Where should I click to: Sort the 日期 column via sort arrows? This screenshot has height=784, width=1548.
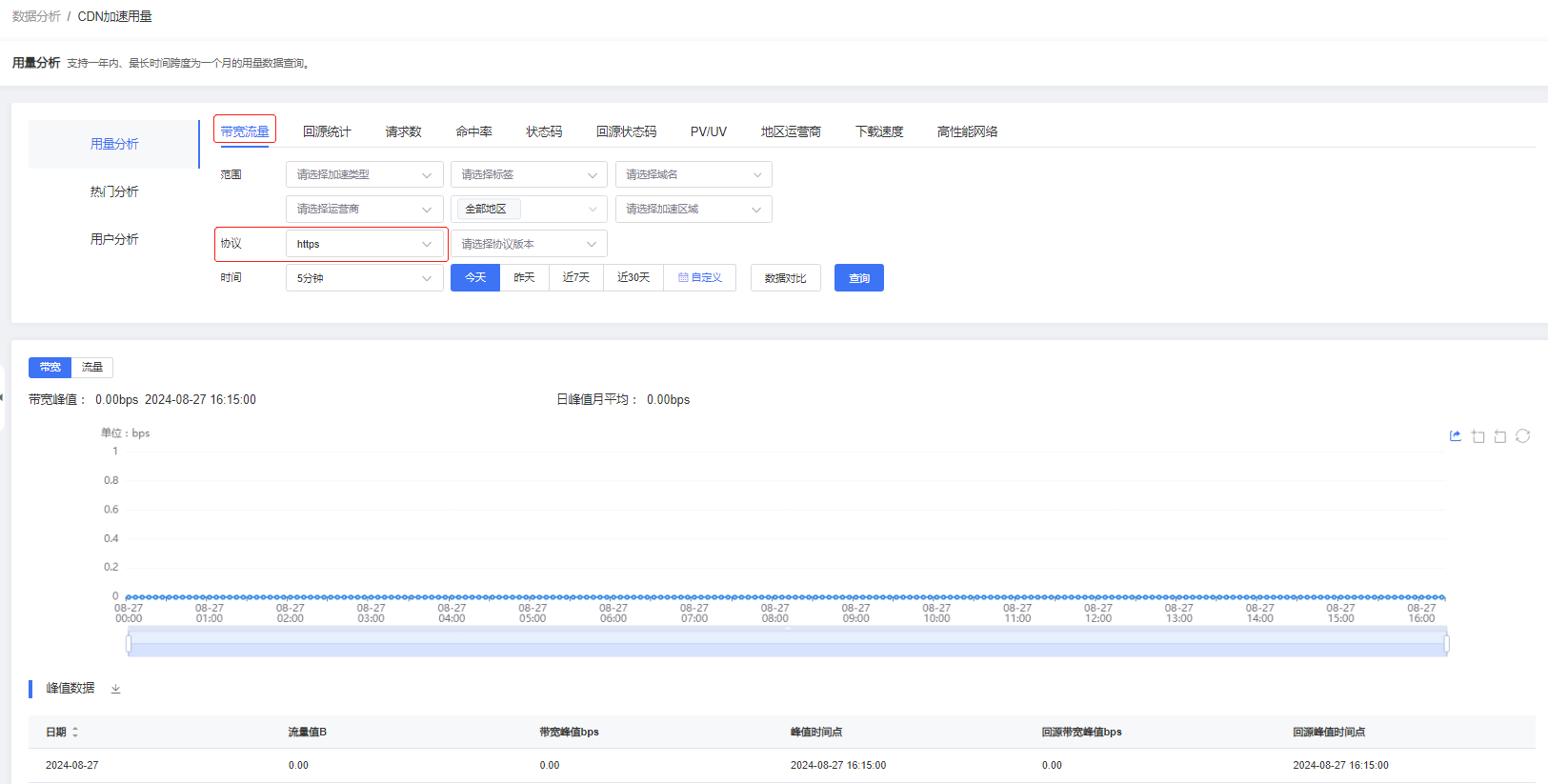click(x=75, y=733)
